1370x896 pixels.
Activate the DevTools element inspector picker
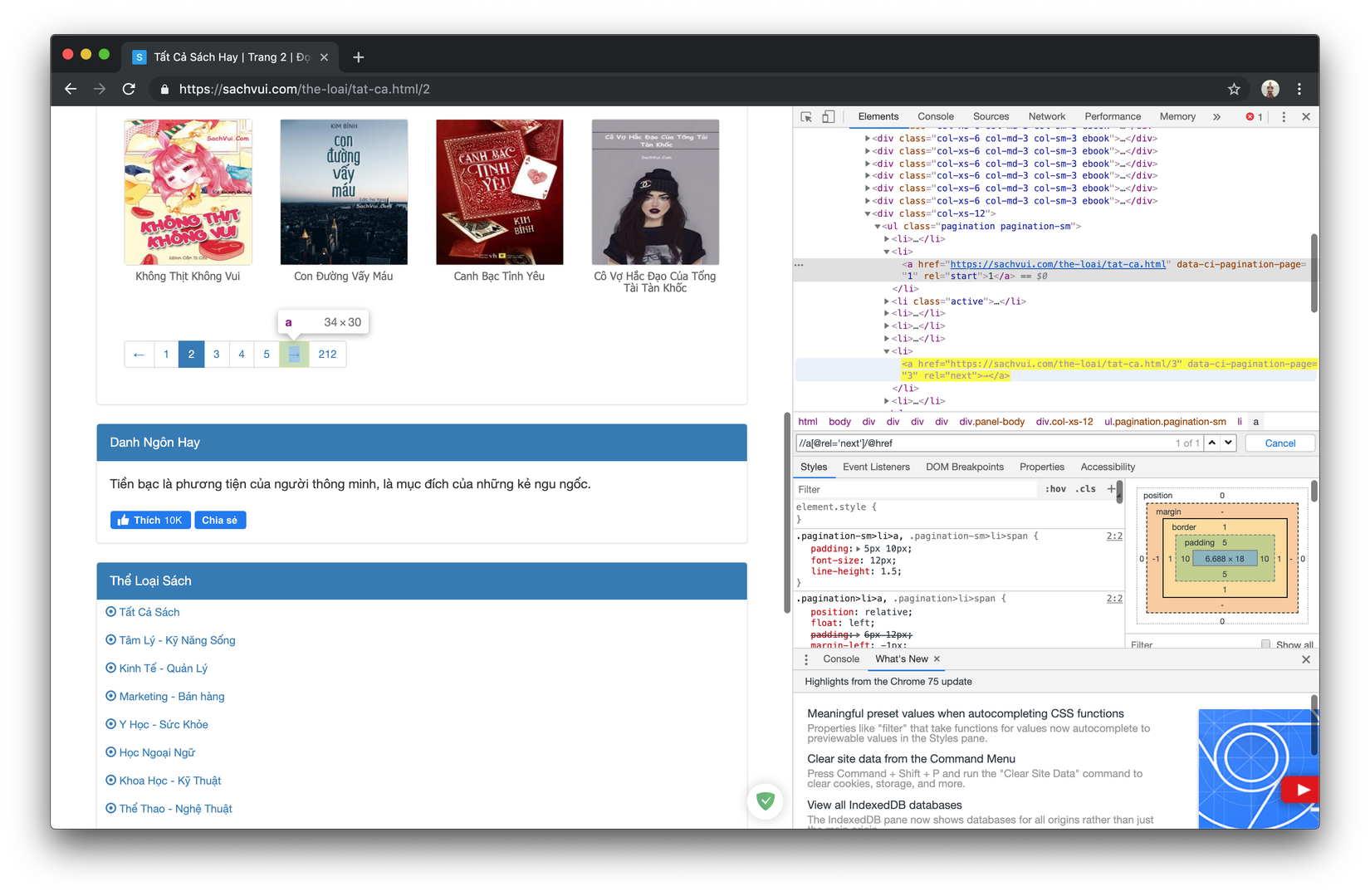coord(806,117)
